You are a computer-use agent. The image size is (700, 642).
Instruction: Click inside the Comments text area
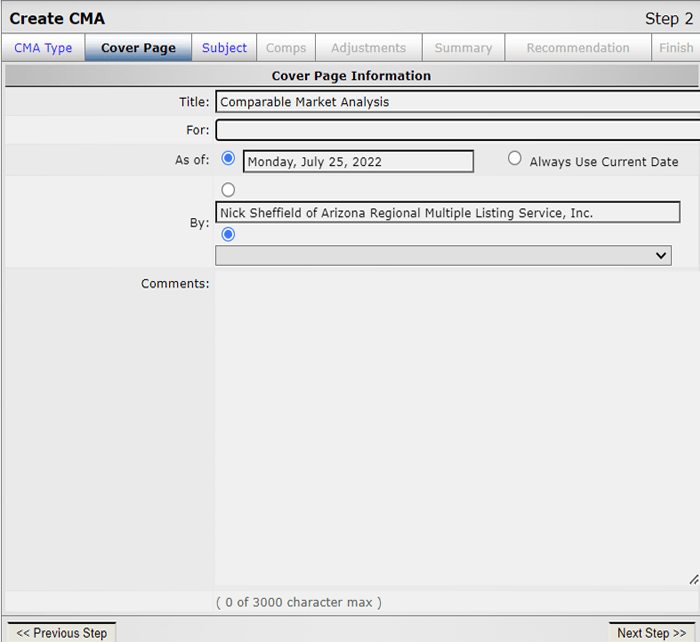pyautogui.click(x=457, y=429)
